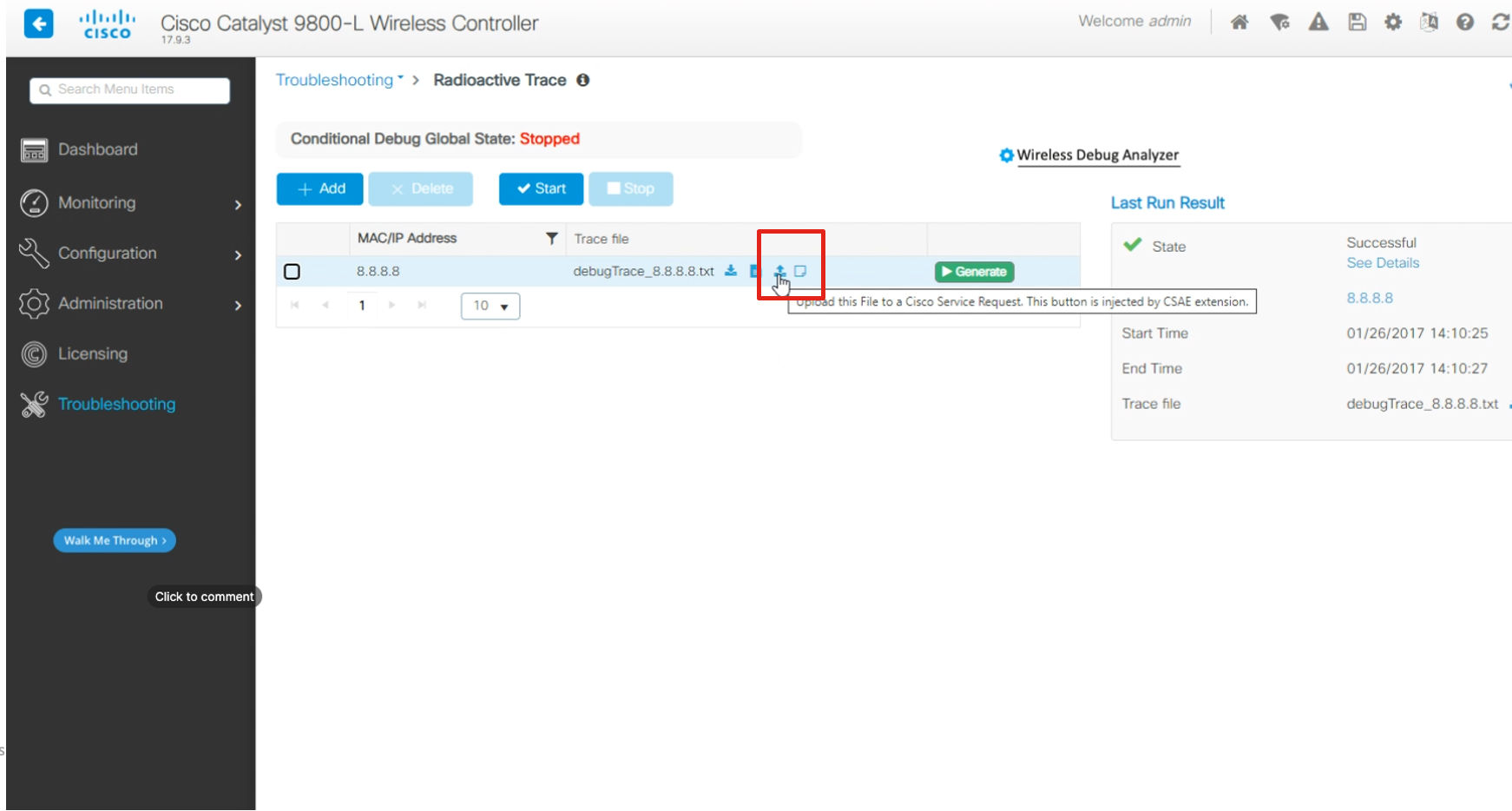1512x811 pixels.
Task: Click the Administration gear icon
Action: point(34,303)
